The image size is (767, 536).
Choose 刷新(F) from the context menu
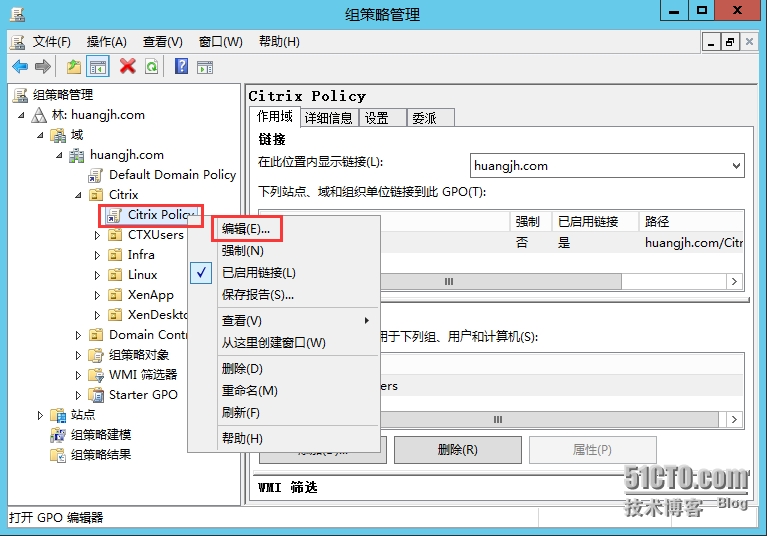tap(284, 413)
